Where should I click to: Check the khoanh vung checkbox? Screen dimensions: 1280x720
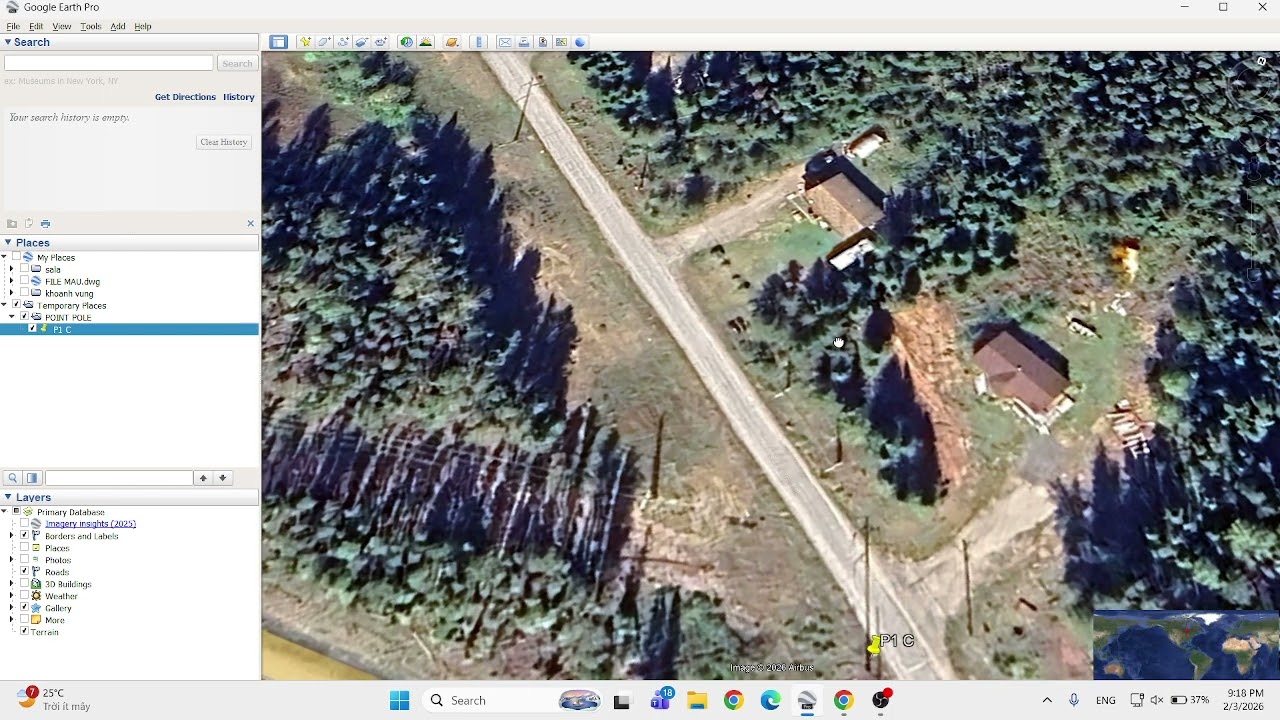(x=24, y=293)
